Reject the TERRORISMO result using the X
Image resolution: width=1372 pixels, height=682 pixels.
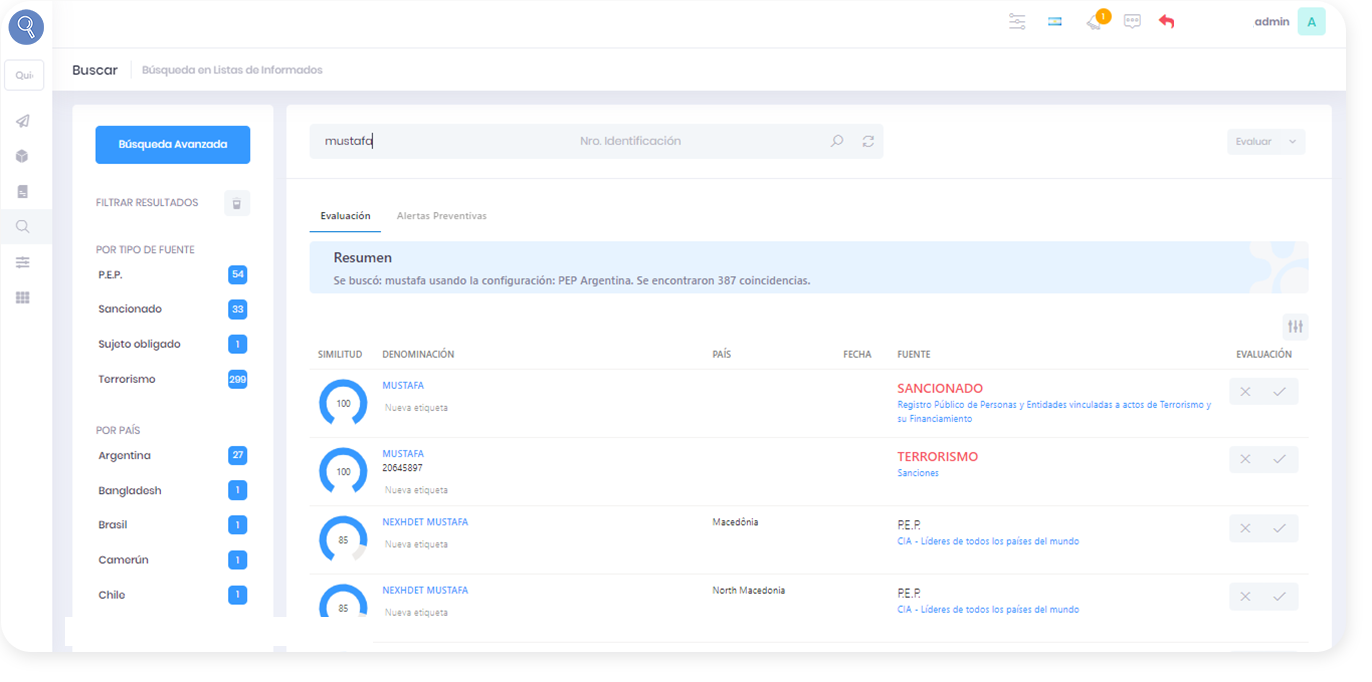coord(1245,459)
